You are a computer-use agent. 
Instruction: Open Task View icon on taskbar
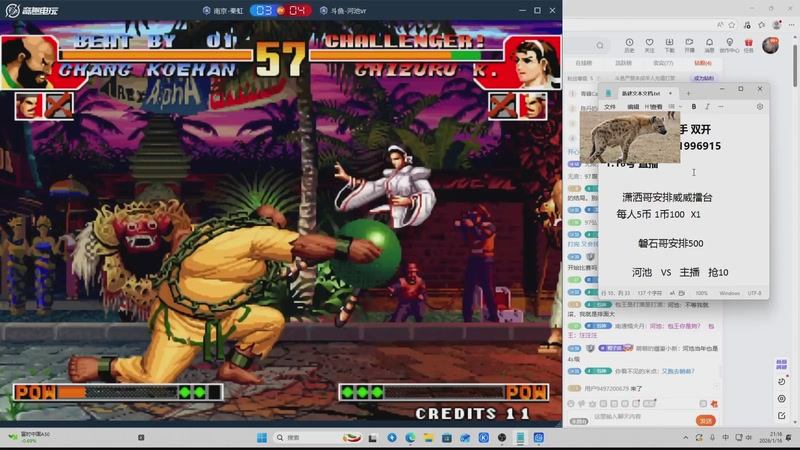(373, 438)
